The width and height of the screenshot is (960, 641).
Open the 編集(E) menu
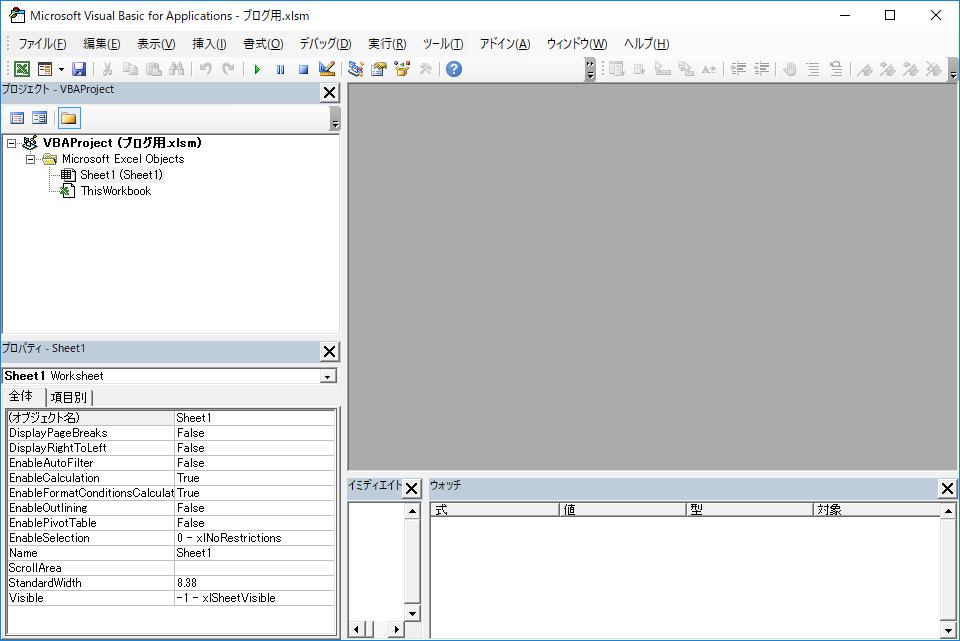click(x=102, y=44)
